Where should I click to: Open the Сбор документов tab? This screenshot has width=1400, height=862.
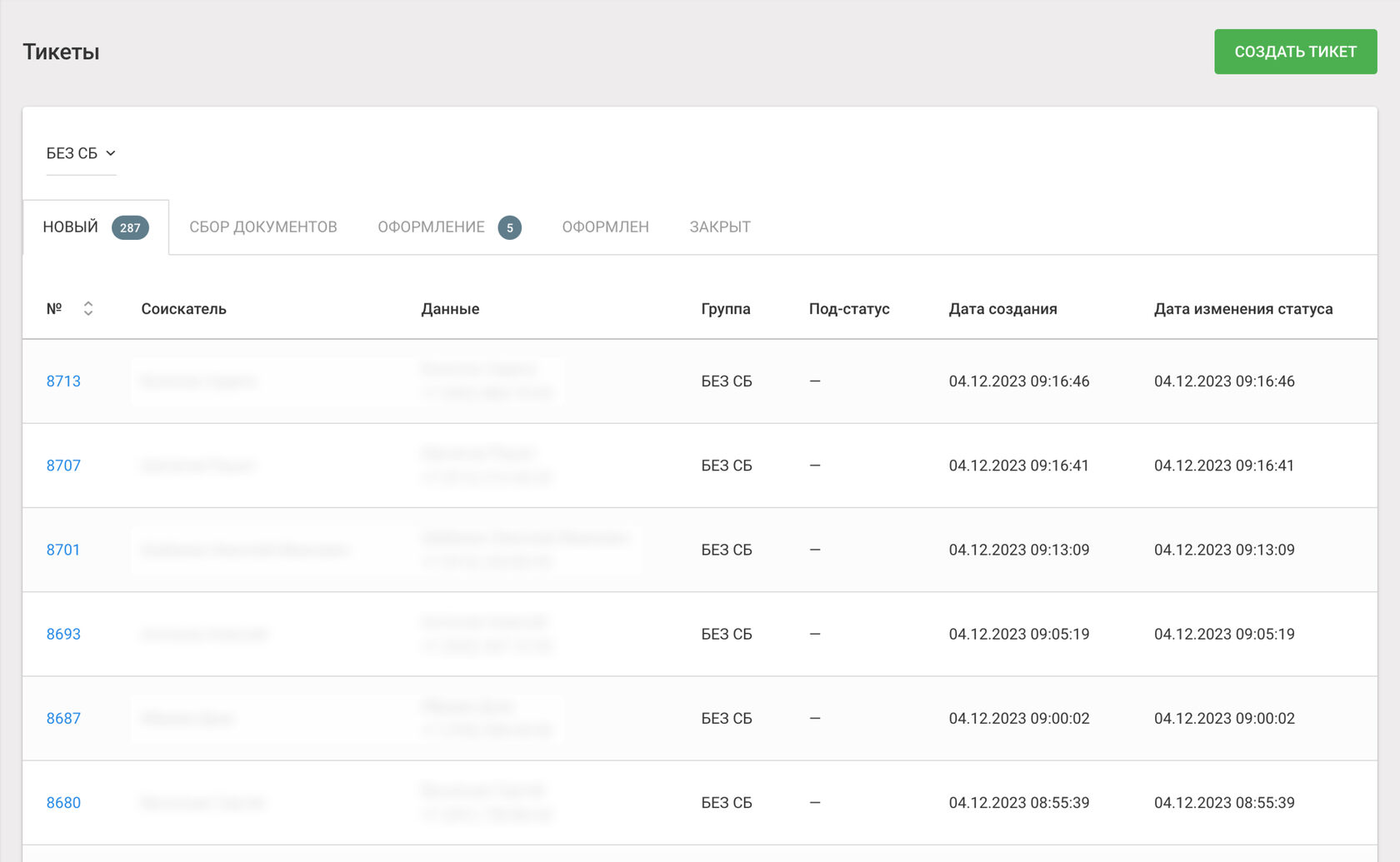[x=263, y=227]
